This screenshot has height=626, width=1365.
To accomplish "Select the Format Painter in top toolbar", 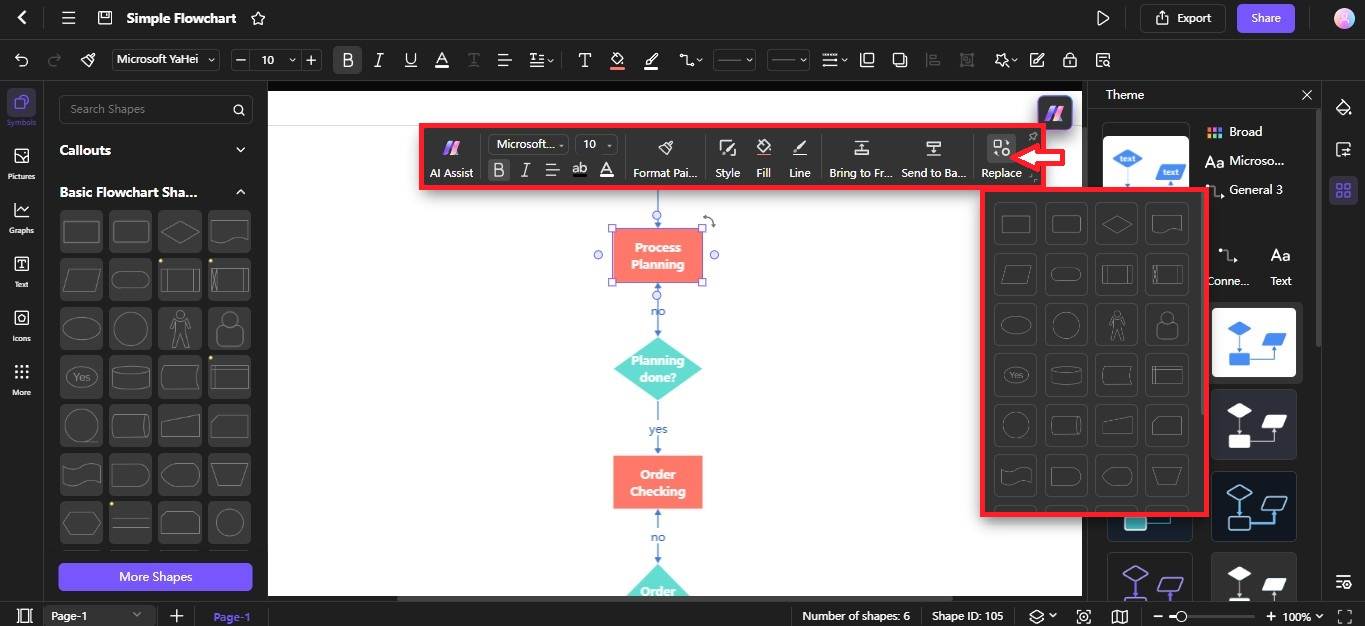I will [88, 60].
